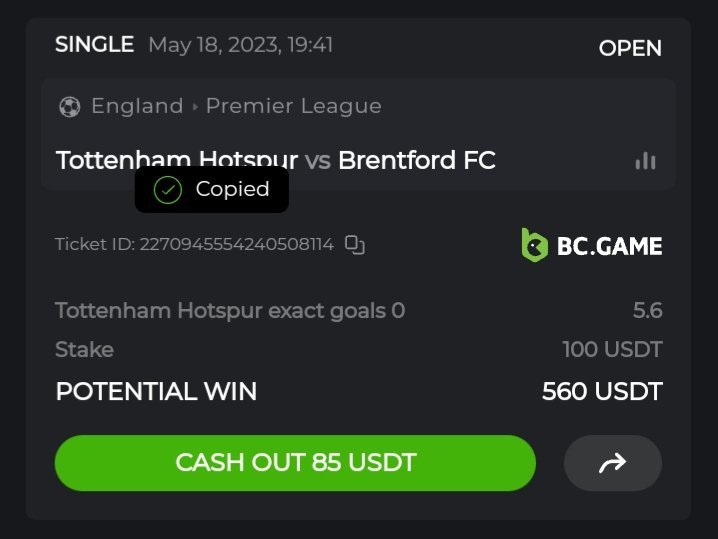Copy the ticket ID with copy icon
The height and width of the screenshot is (539, 718).
[355, 244]
